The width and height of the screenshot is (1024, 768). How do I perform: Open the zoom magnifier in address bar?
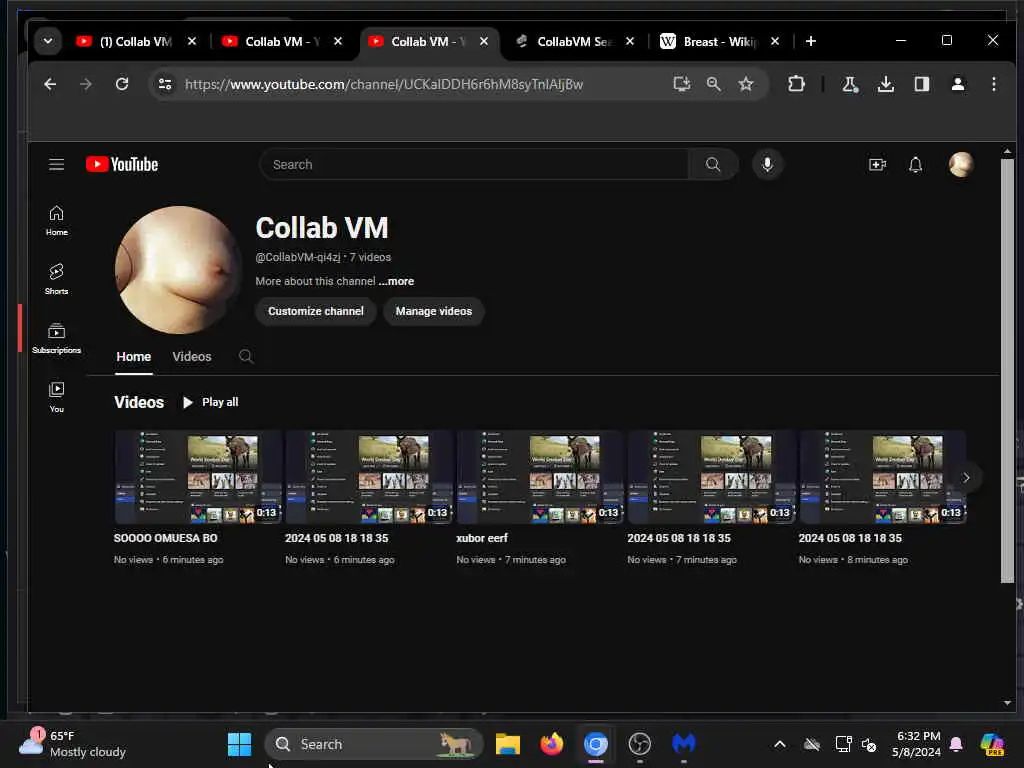pyautogui.click(x=714, y=84)
